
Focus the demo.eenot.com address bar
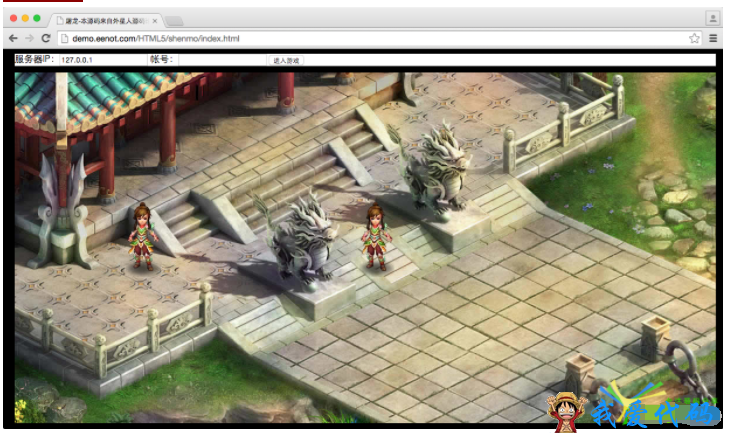pos(378,39)
